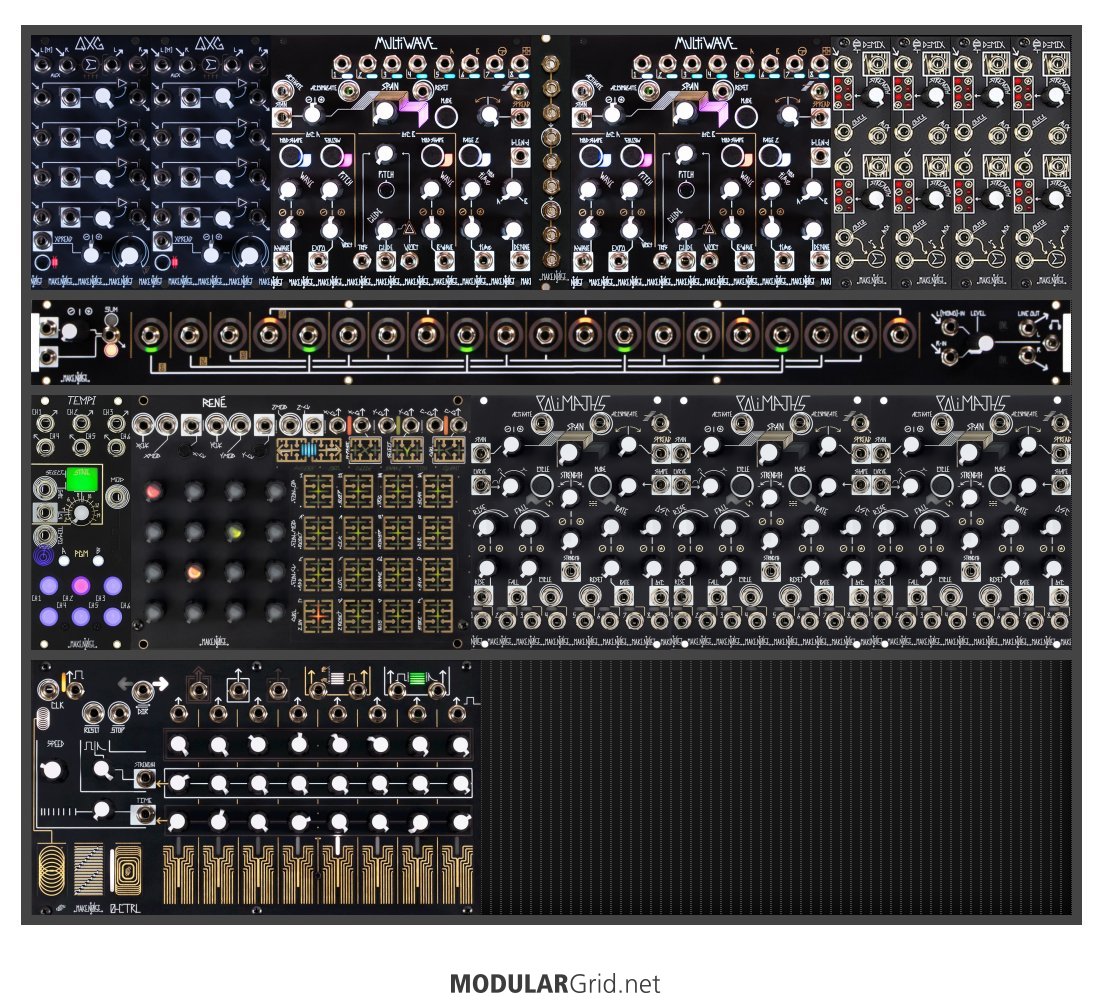1112x1005 pixels.
Task: Tap the 0-CTRL striped diagonal touch plate
Action: (x=88, y=869)
